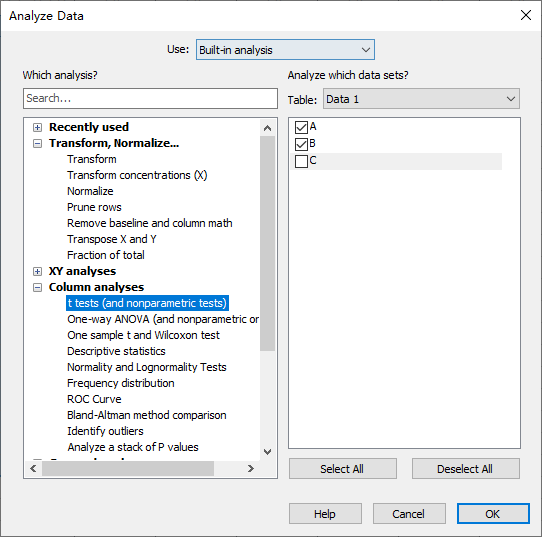Click the vertical scrollbar thumb of the analysis list
Viewport: 542px width, 537px height.
[x=267, y=244]
